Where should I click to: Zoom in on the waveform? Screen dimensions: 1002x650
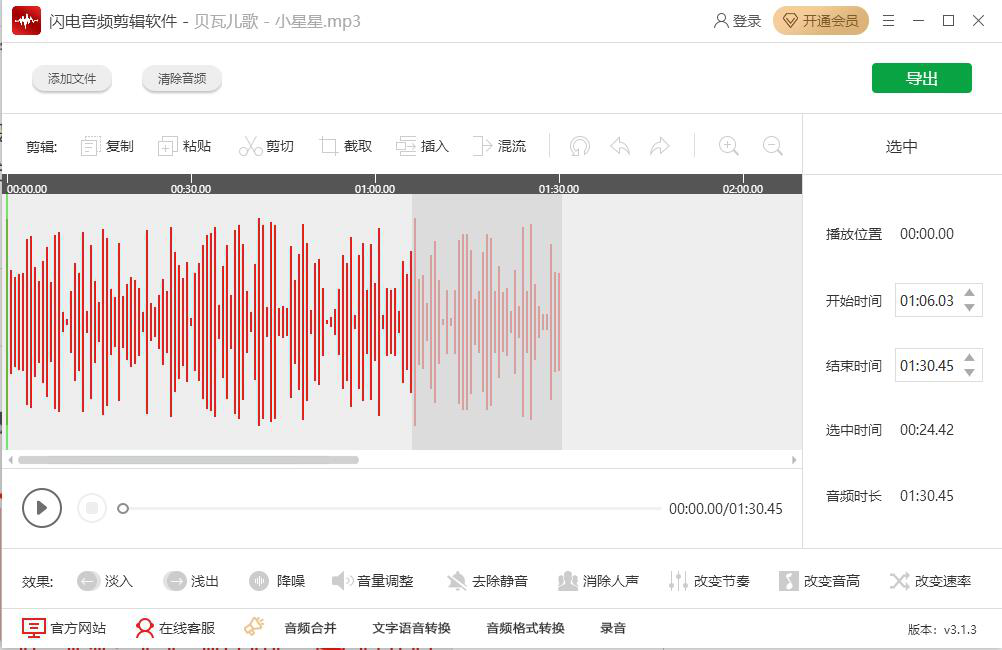(x=729, y=146)
